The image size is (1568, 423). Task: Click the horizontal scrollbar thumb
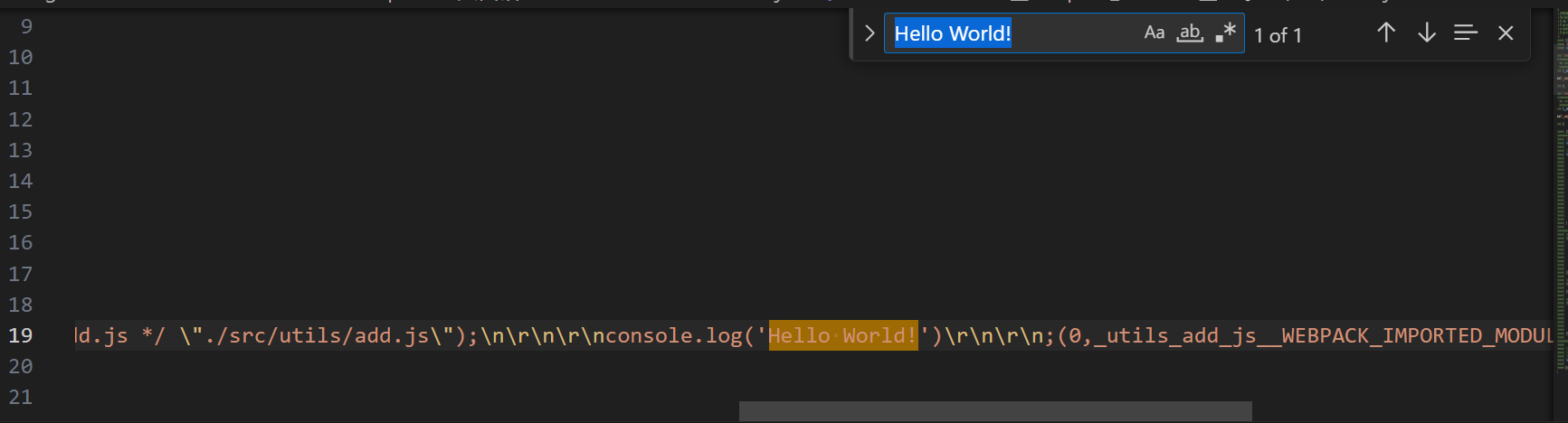coord(995,411)
